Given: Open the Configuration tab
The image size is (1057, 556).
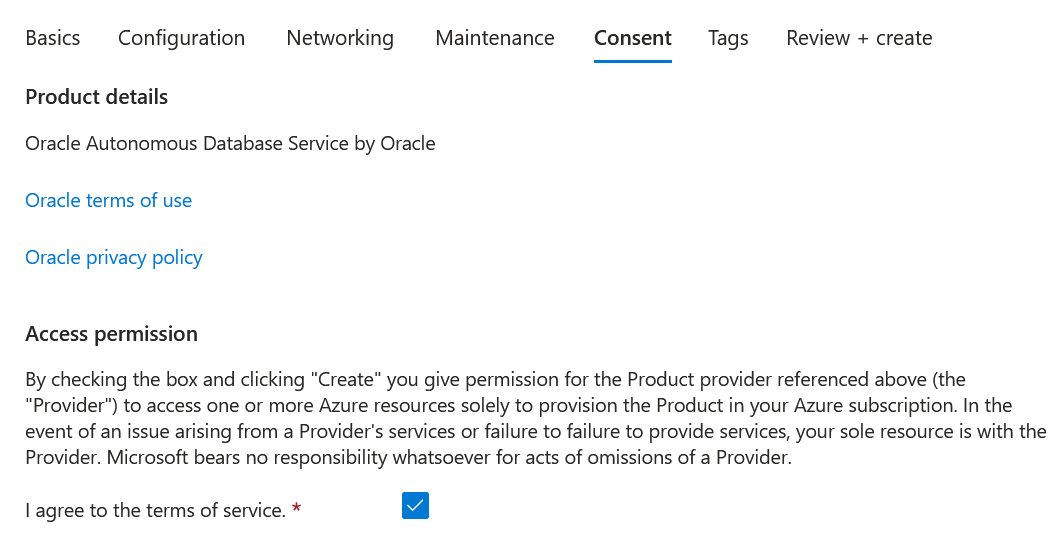Looking at the screenshot, I should 181,38.
